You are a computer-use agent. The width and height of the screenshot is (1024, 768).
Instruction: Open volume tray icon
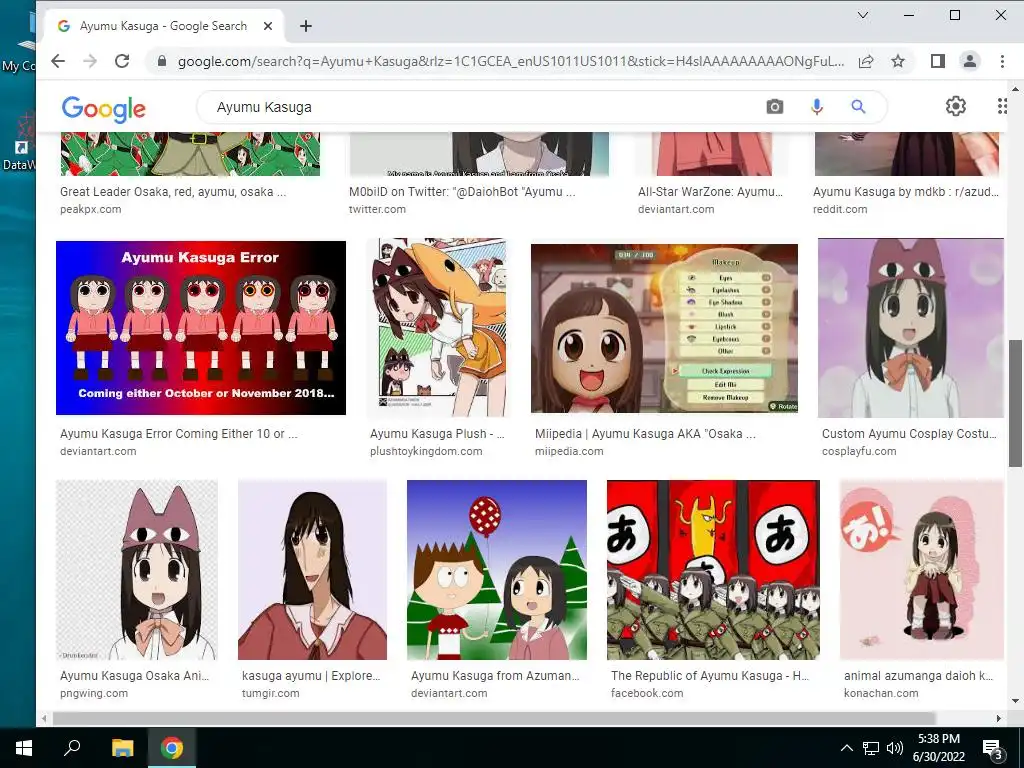click(895, 748)
